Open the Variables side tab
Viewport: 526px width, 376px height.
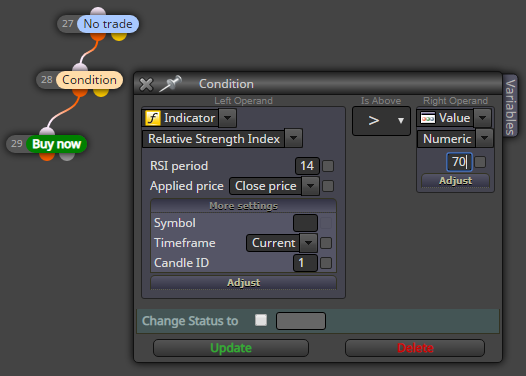pyautogui.click(x=510, y=107)
